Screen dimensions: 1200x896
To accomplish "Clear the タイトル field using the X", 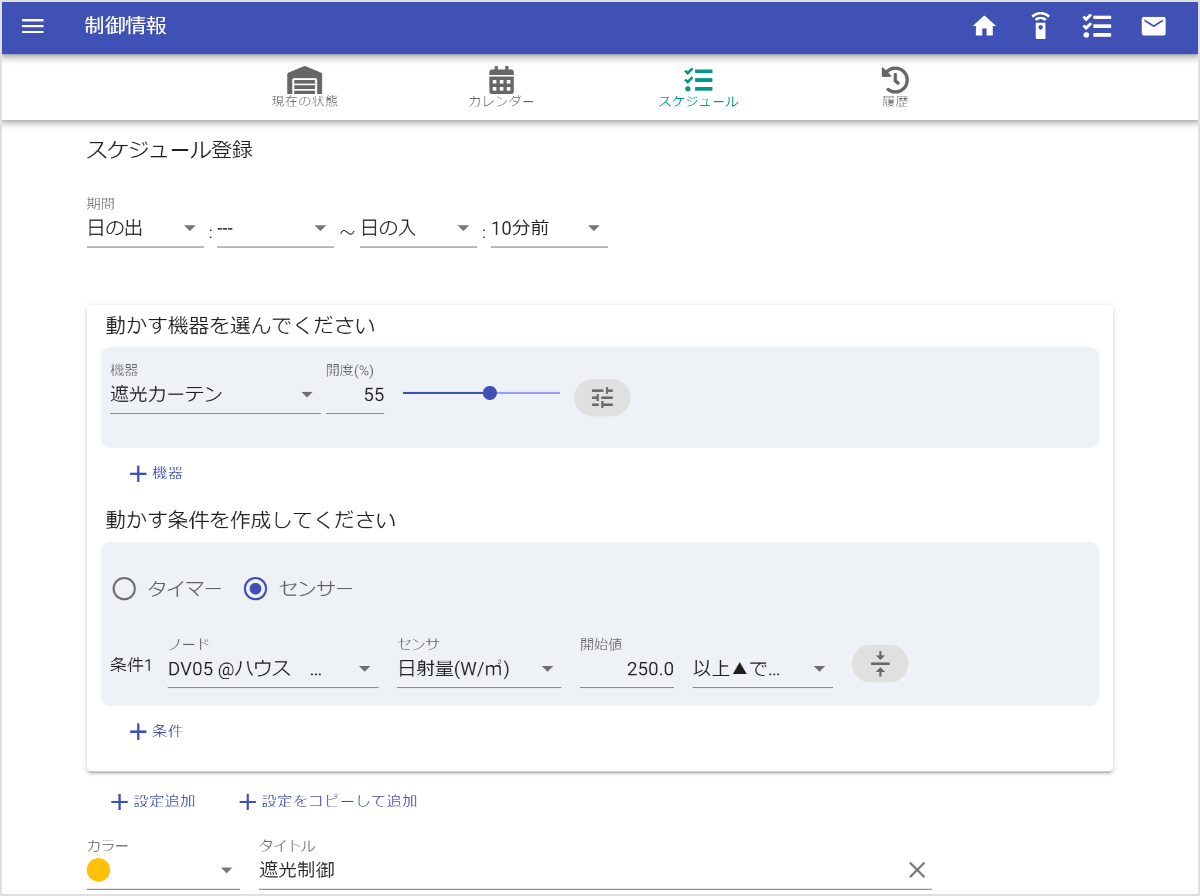I will 916,869.
